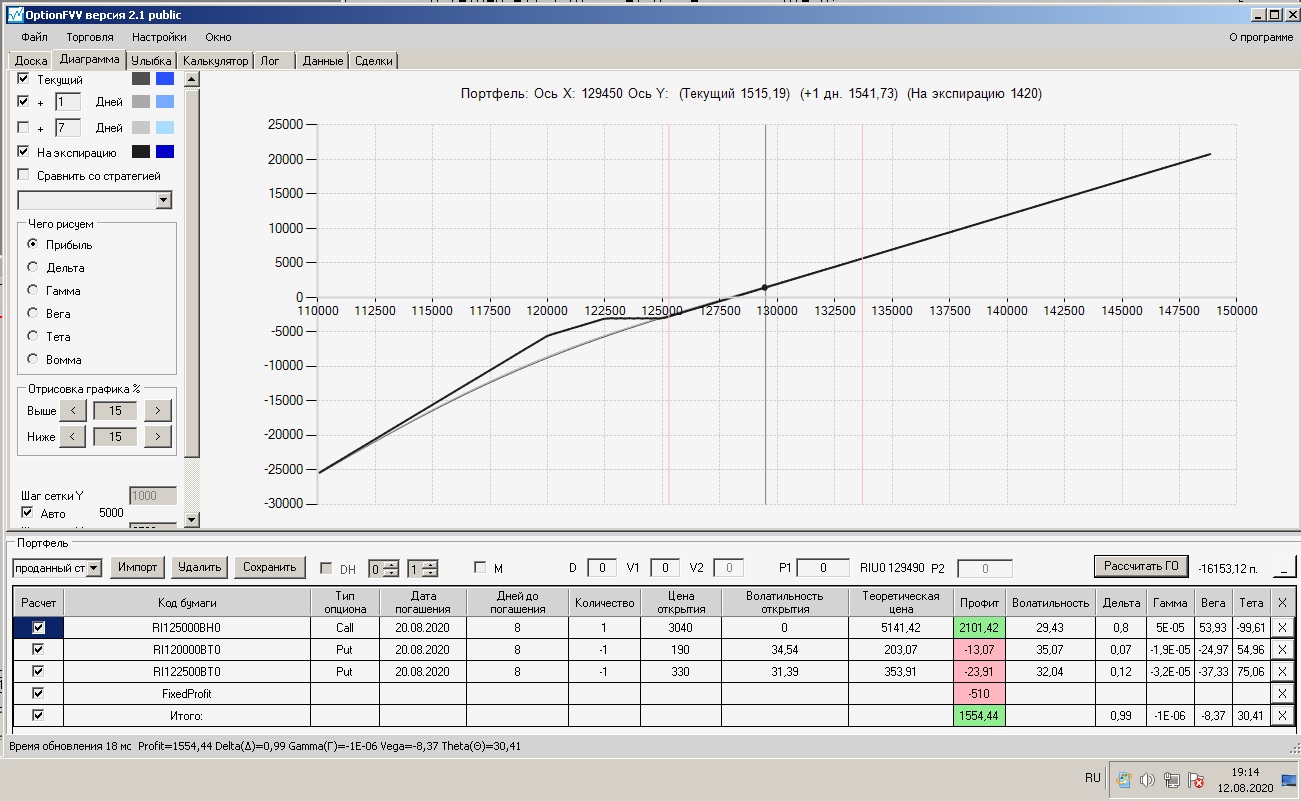Tick the M checkbox in portfolio toolbar
Screen dimensions: 1301x801
click(x=480, y=568)
